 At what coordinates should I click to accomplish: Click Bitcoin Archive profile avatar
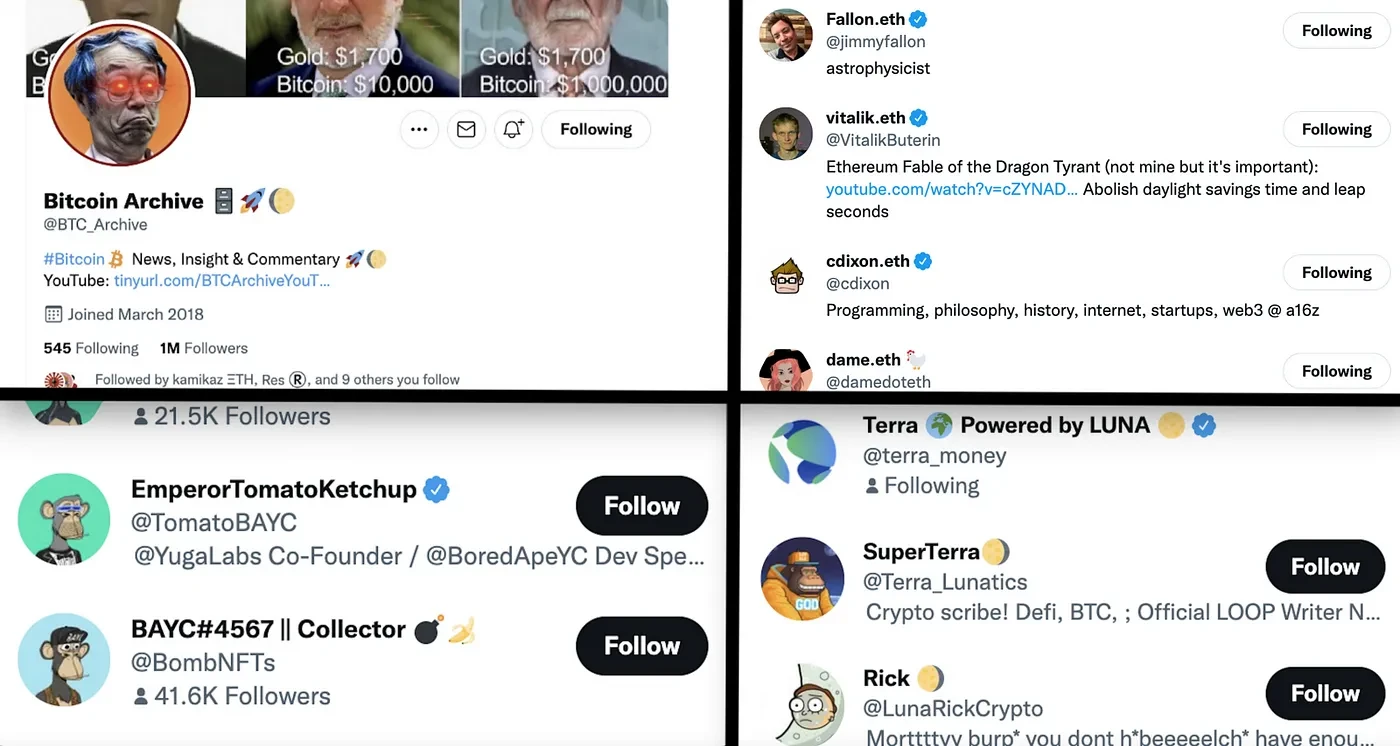pos(119,92)
